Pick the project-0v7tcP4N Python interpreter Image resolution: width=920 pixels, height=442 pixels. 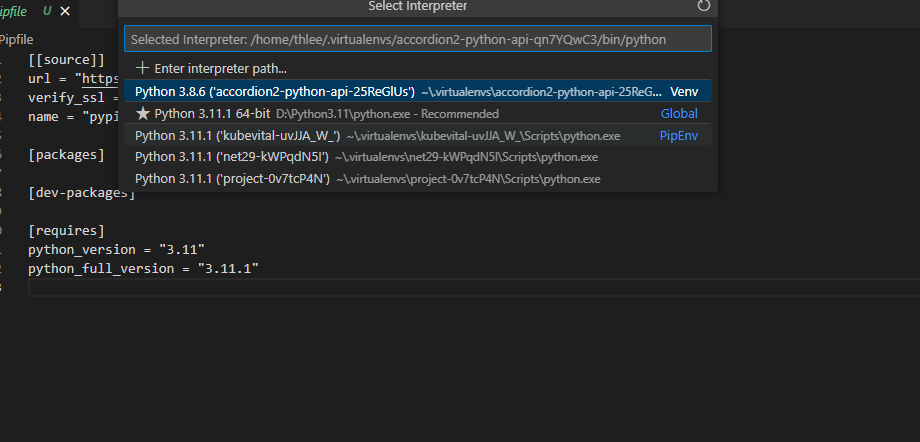click(x=418, y=178)
